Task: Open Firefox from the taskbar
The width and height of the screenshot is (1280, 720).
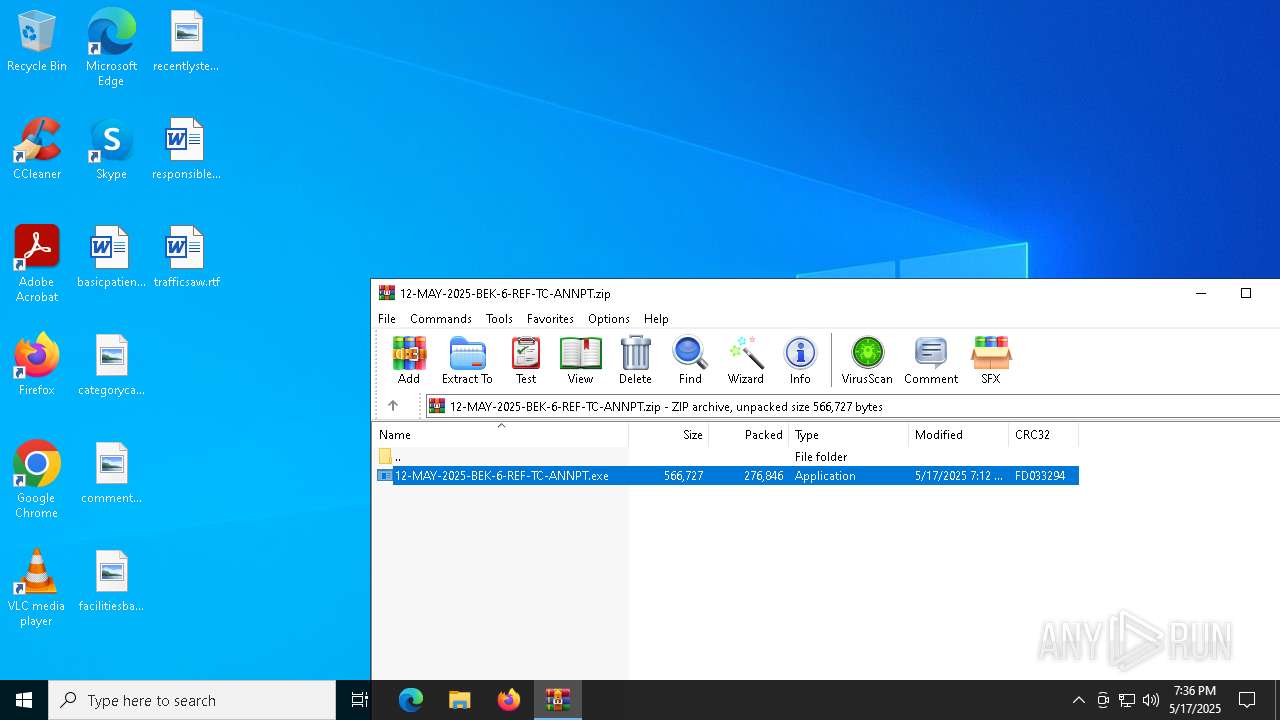Action: click(509, 700)
